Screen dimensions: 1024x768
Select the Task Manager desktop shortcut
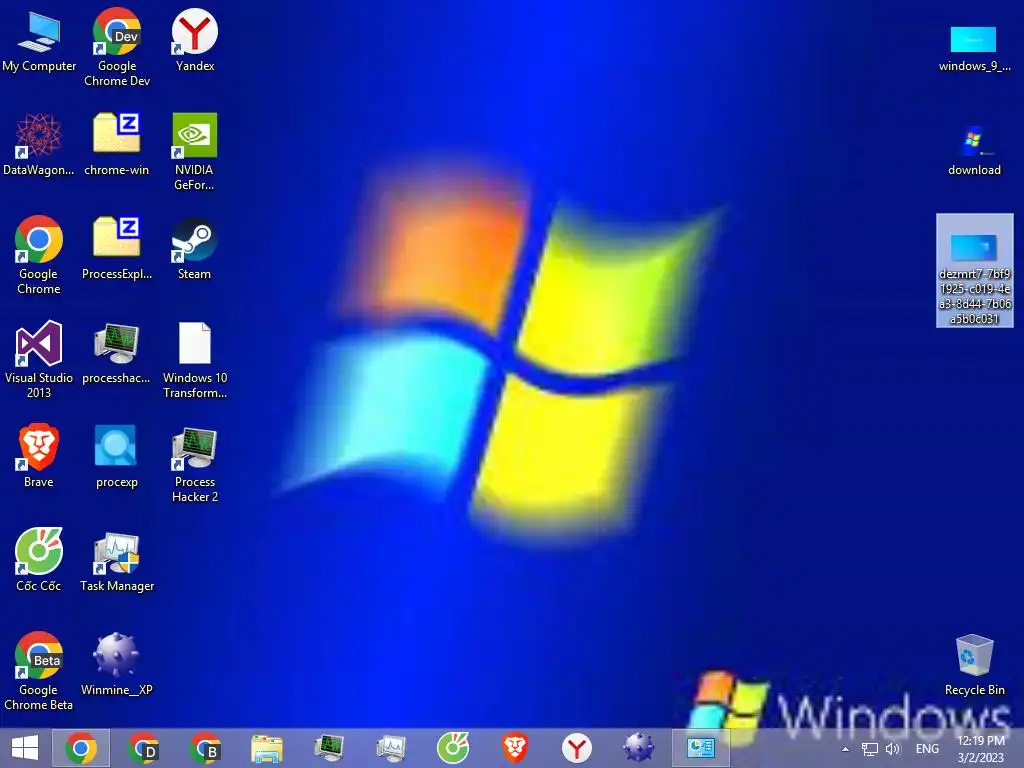click(117, 560)
